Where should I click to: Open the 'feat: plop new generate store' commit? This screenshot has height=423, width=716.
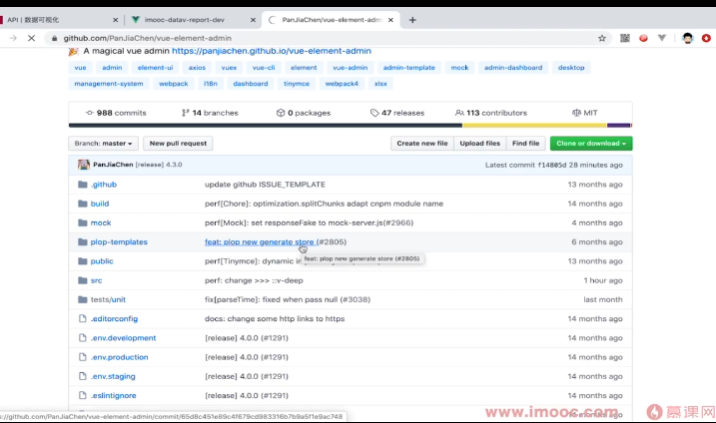pos(259,242)
